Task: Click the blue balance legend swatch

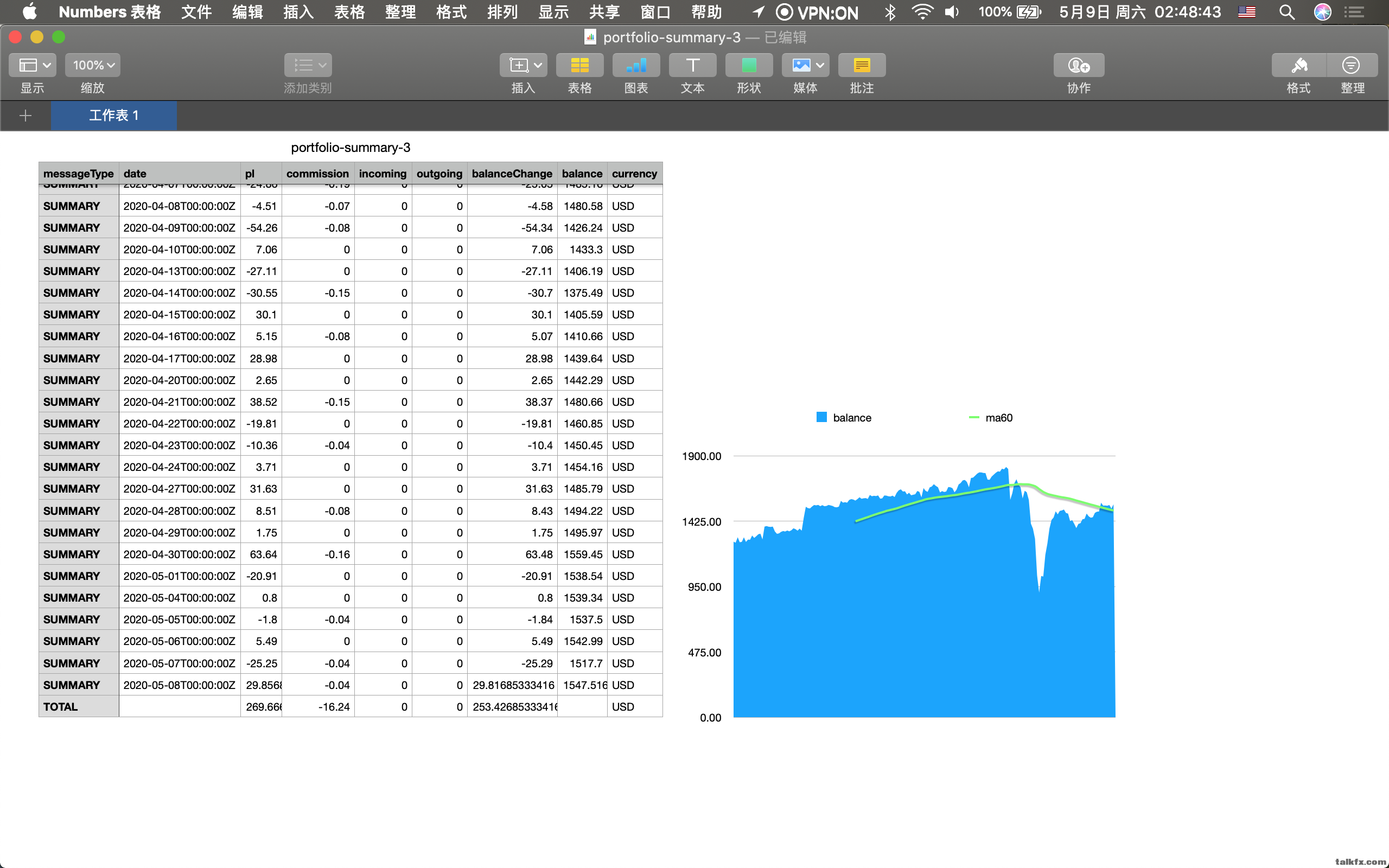Action: click(x=821, y=417)
